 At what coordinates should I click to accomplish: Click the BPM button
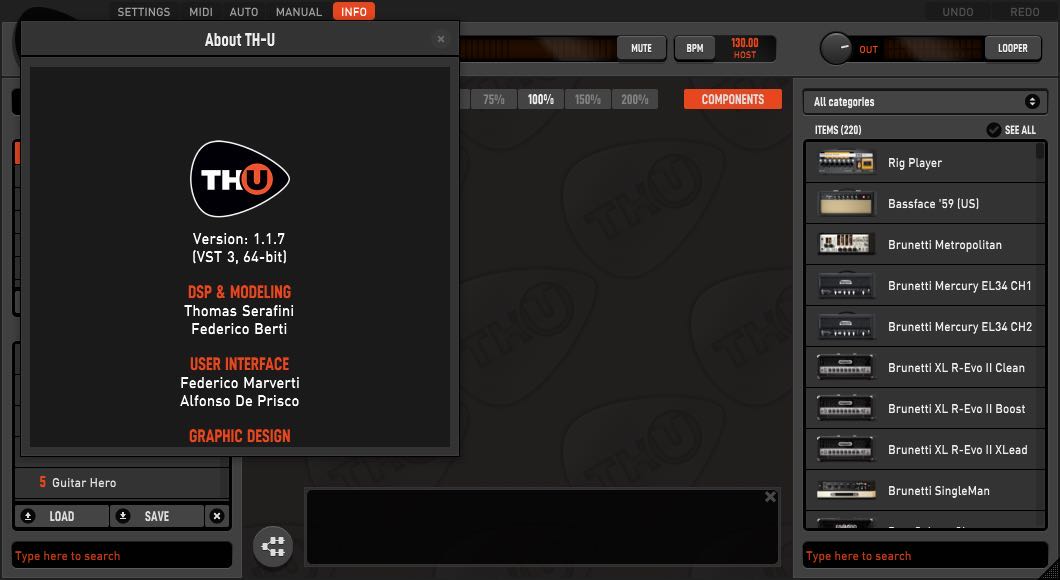(694, 48)
